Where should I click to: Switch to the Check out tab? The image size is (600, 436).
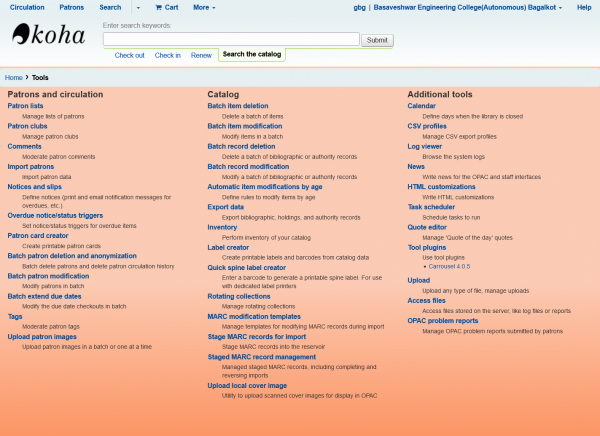129,55
